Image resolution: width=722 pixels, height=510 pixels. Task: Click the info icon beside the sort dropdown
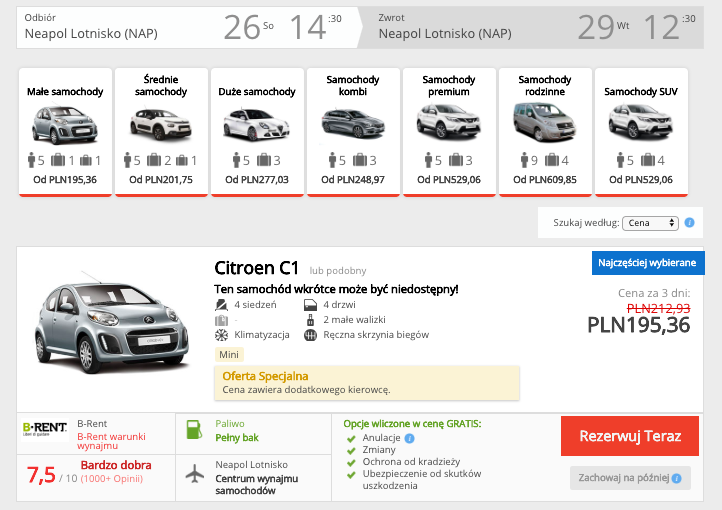[x=689, y=223]
